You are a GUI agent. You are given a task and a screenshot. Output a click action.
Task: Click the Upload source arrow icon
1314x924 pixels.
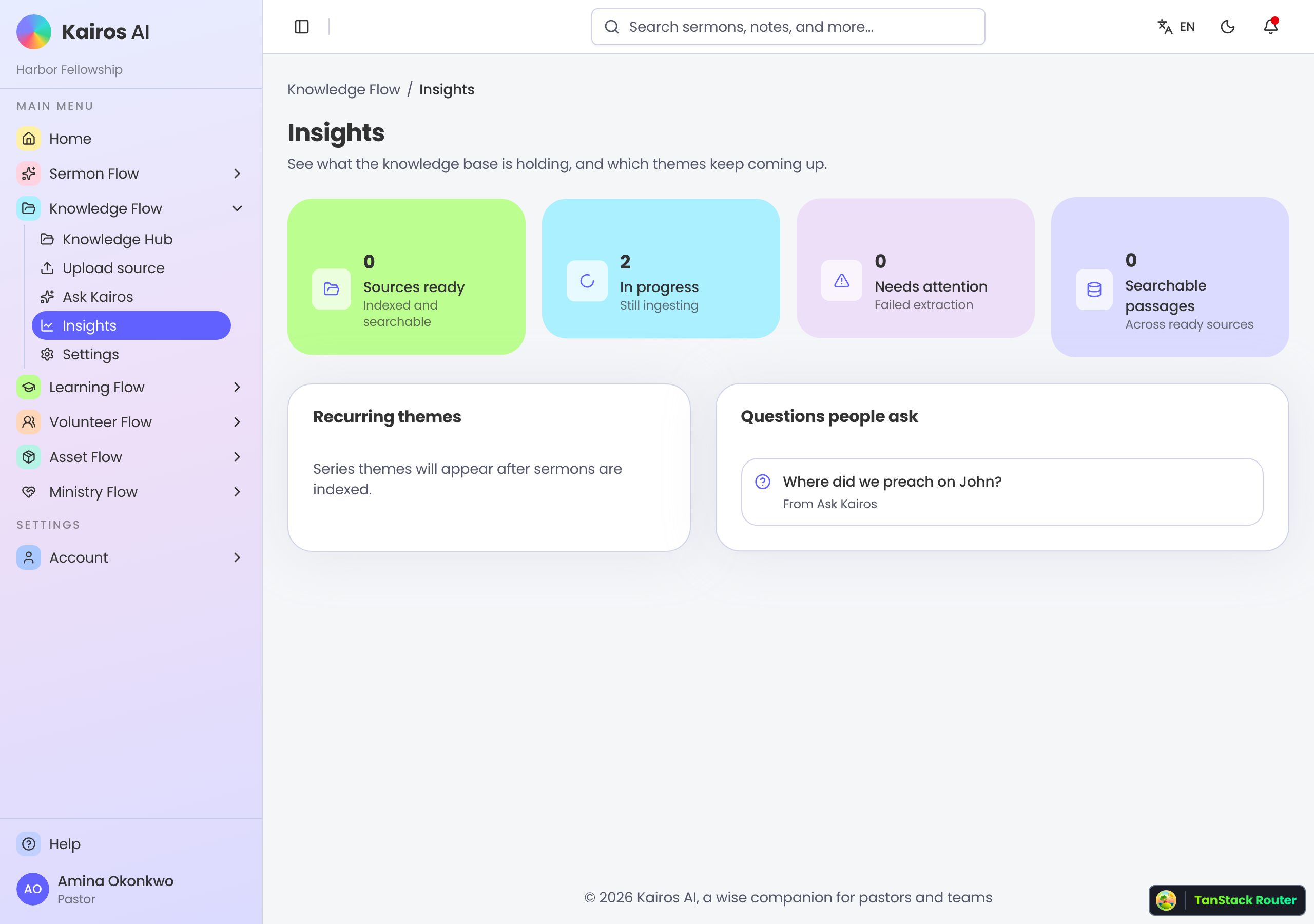coord(48,268)
